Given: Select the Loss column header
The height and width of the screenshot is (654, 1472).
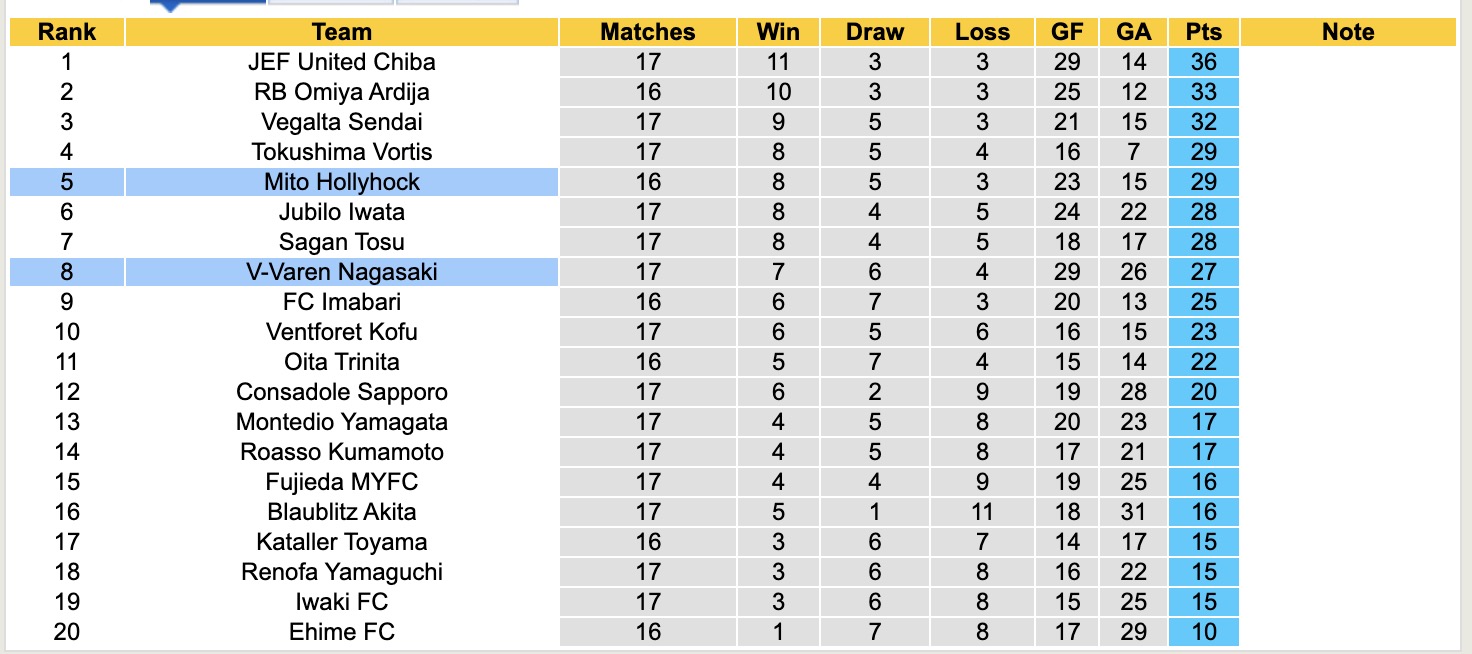Looking at the screenshot, I should click(982, 32).
